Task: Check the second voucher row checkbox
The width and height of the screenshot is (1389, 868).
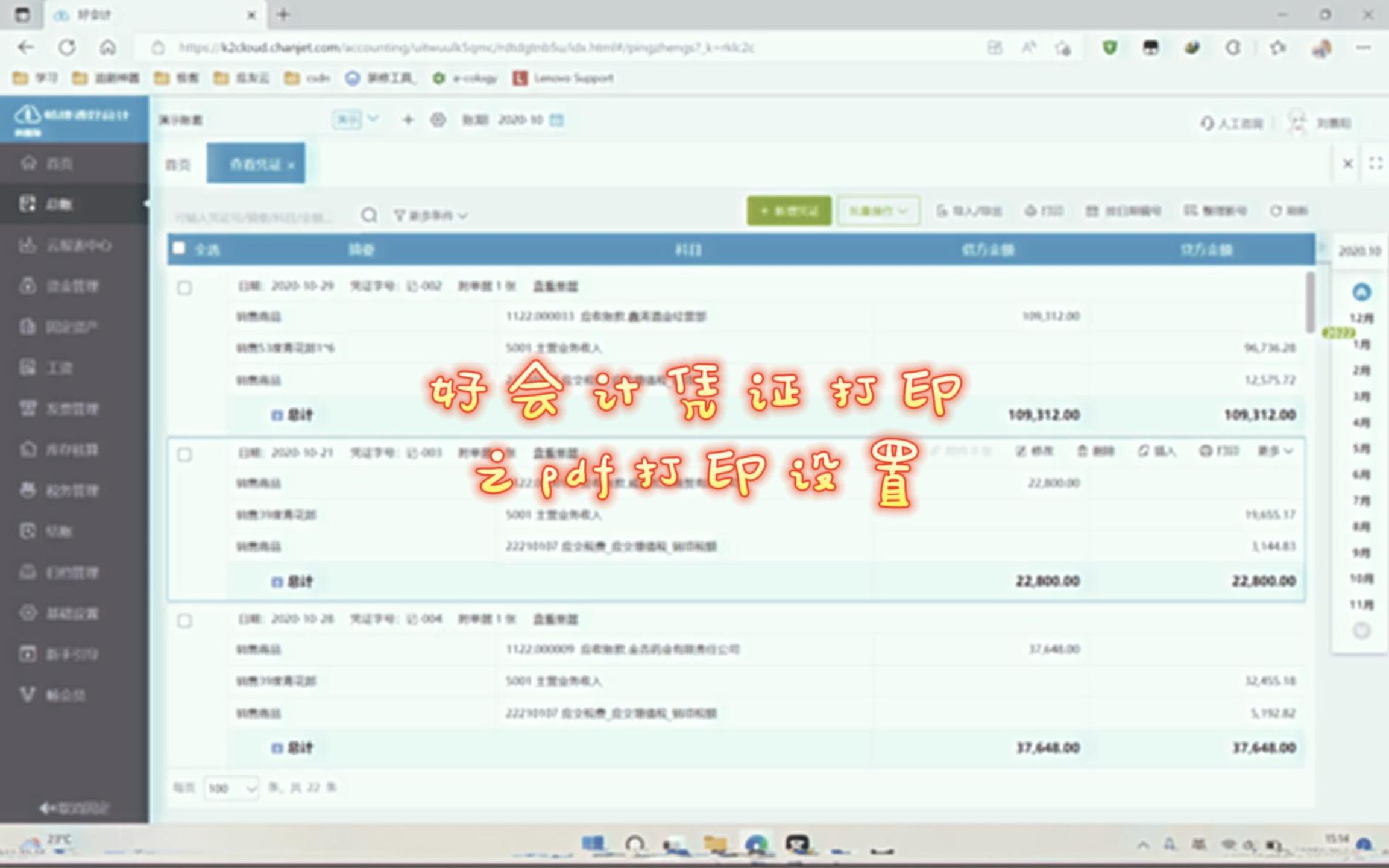Action: point(184,452)
